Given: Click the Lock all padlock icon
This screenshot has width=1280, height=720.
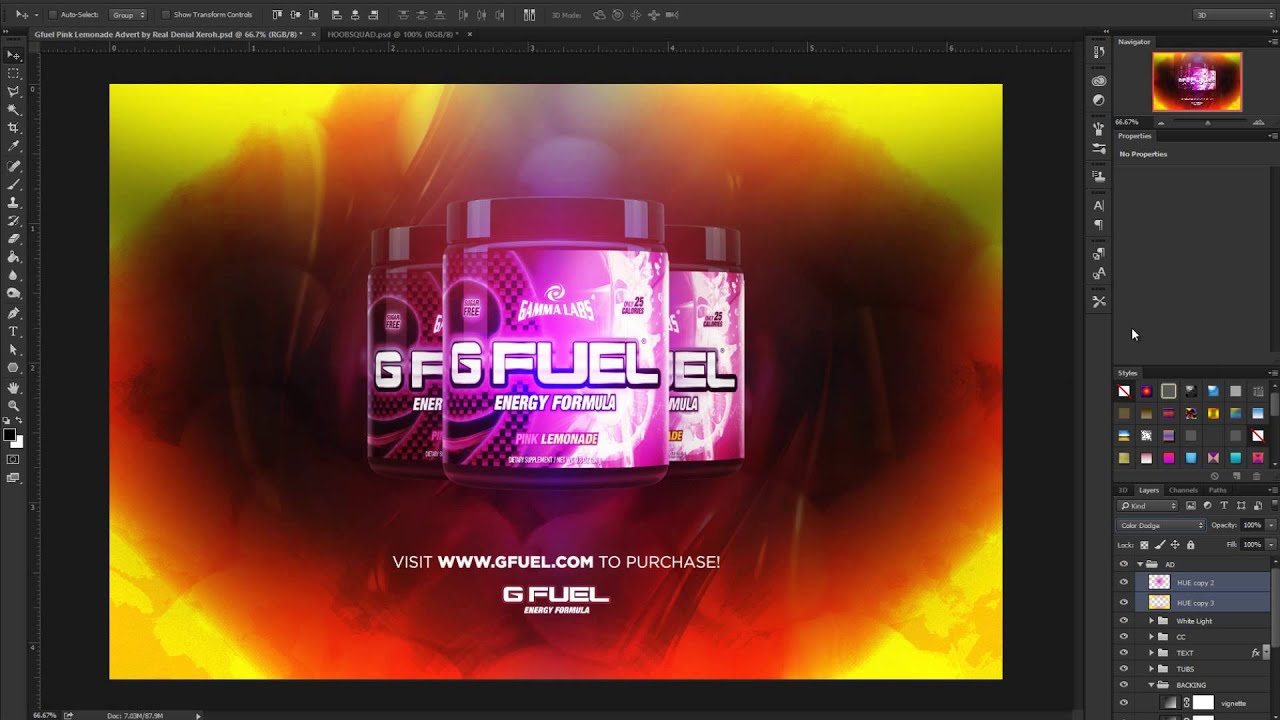Looking at the screenshot, I should tap(1190, 545).
